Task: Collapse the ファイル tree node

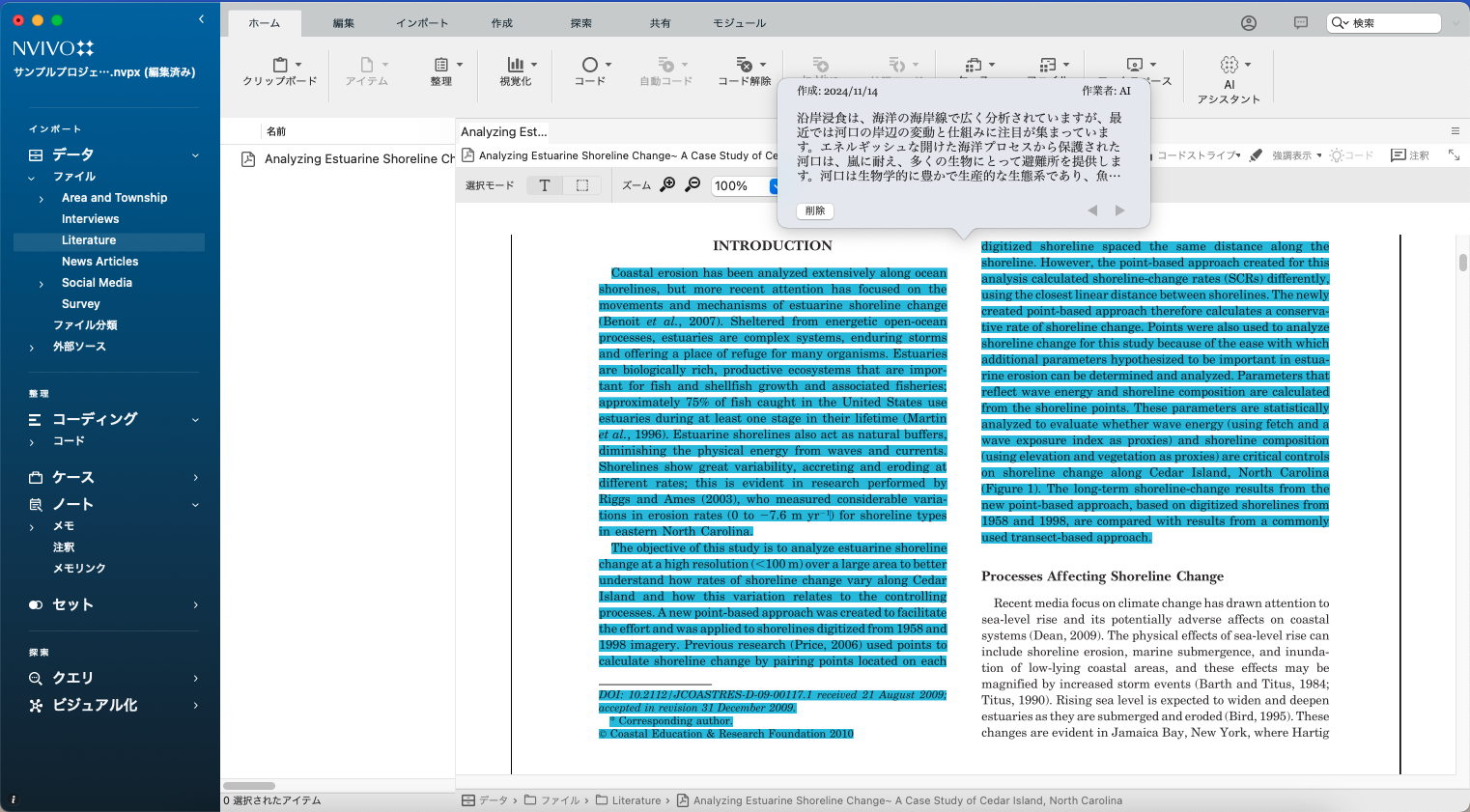Action: pos(31,178)
